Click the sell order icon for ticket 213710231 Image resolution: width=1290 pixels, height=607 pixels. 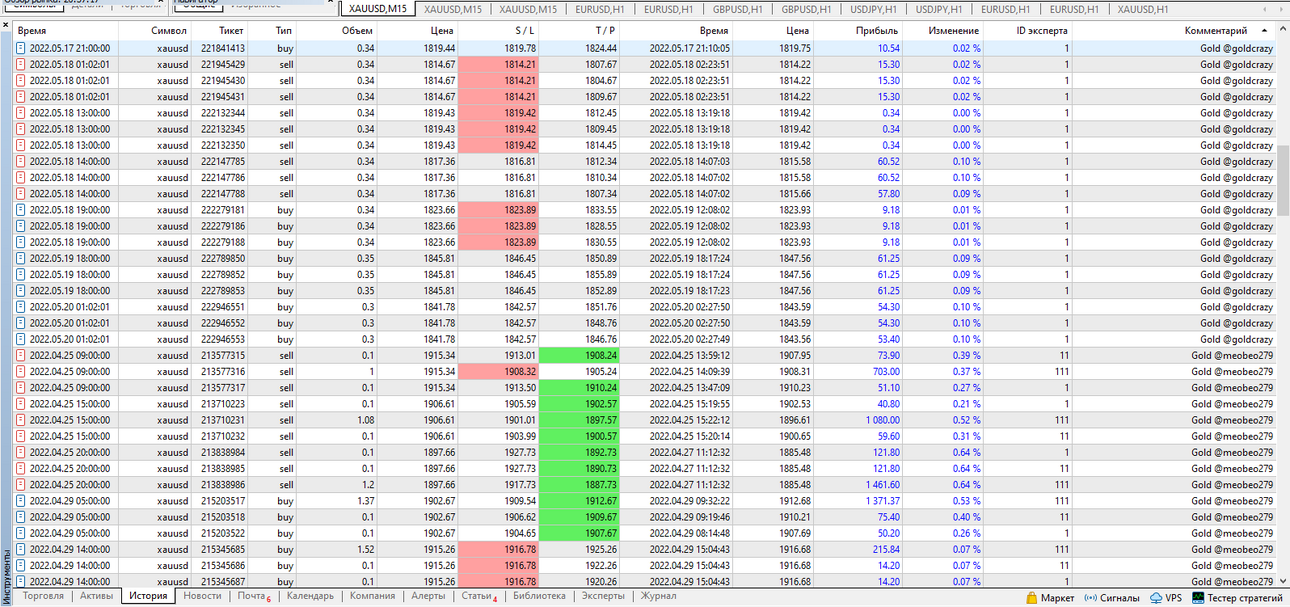(21, 420)
